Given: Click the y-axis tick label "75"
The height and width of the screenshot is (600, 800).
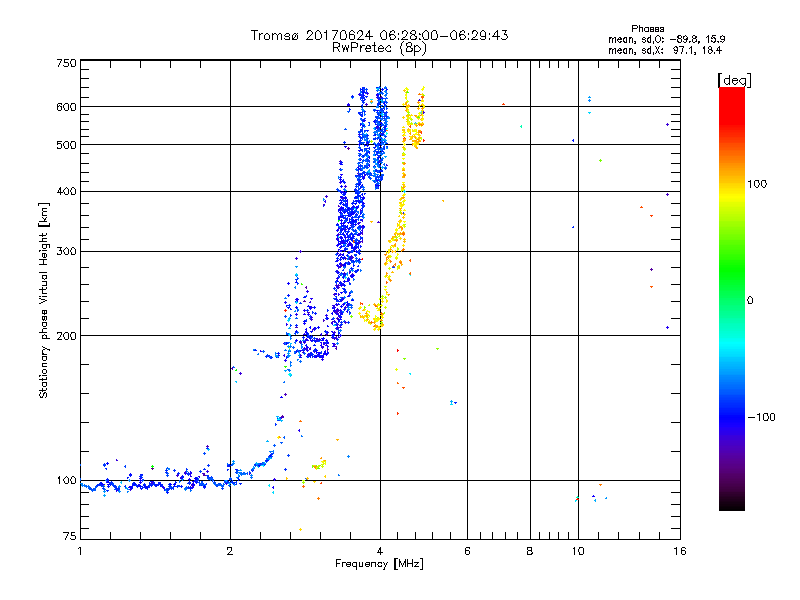Looking at the screenshot, I should click(x=70, y=536).
